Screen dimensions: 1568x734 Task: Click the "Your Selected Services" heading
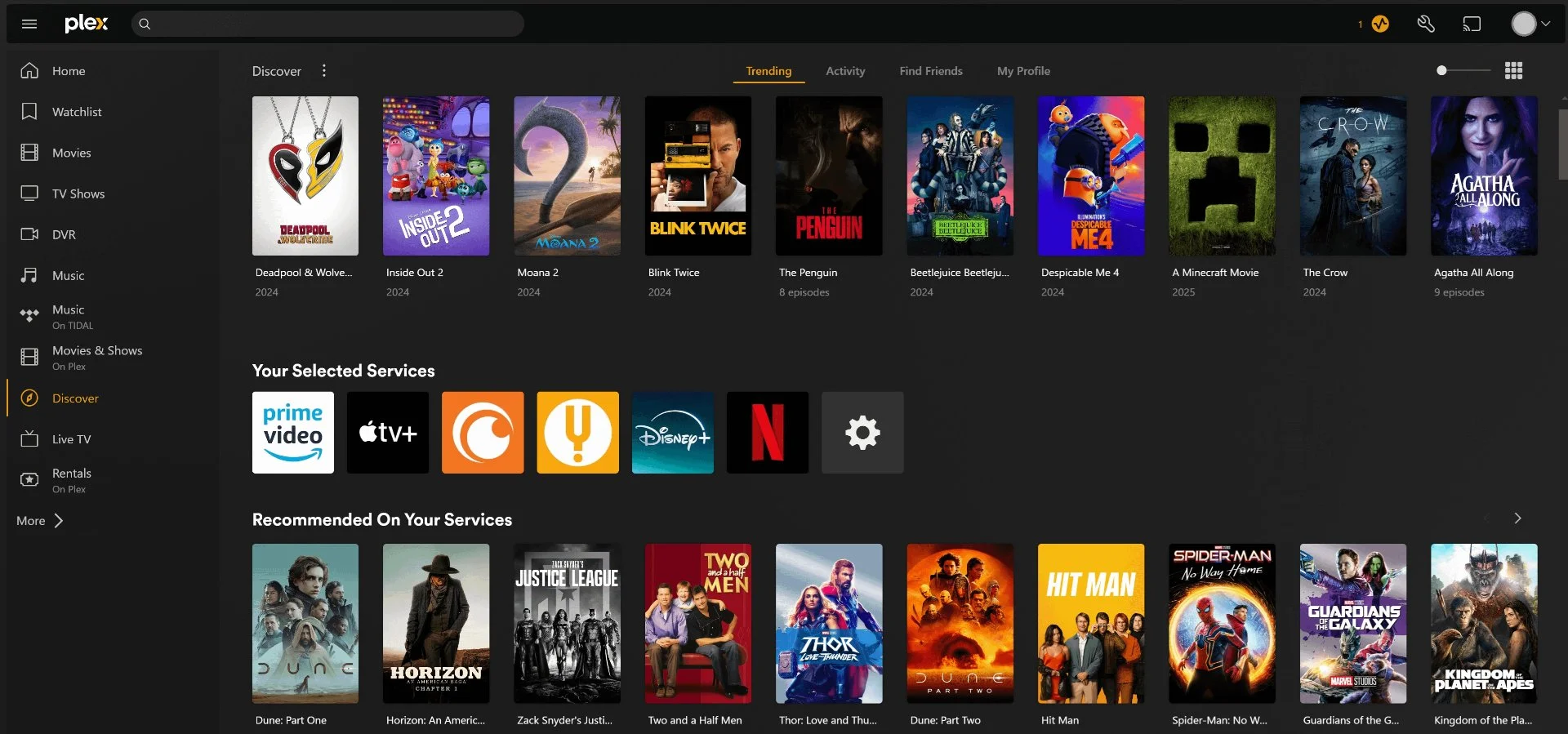coord(343,371)
